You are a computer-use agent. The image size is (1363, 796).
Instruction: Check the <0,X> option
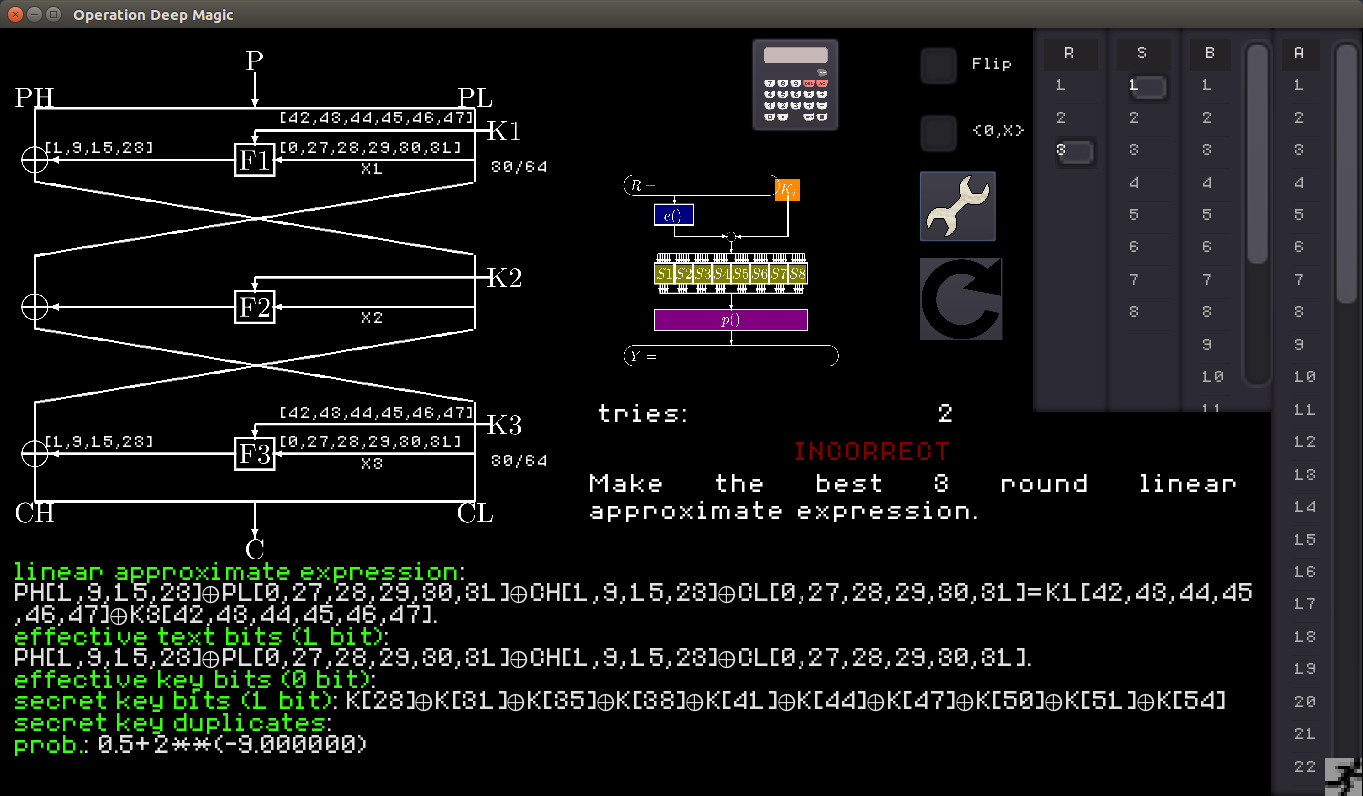pos(937,133)
